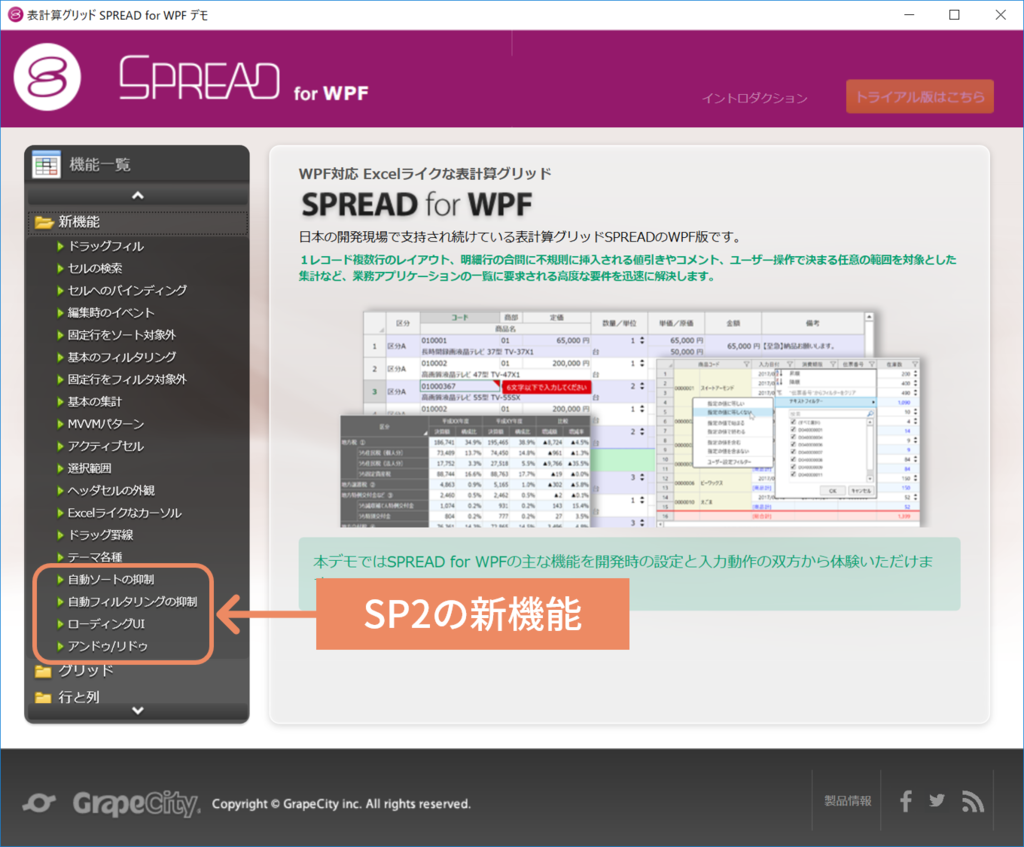Click the SPREAD for WPF heading
1024x847 pixels.
[417, 204]
